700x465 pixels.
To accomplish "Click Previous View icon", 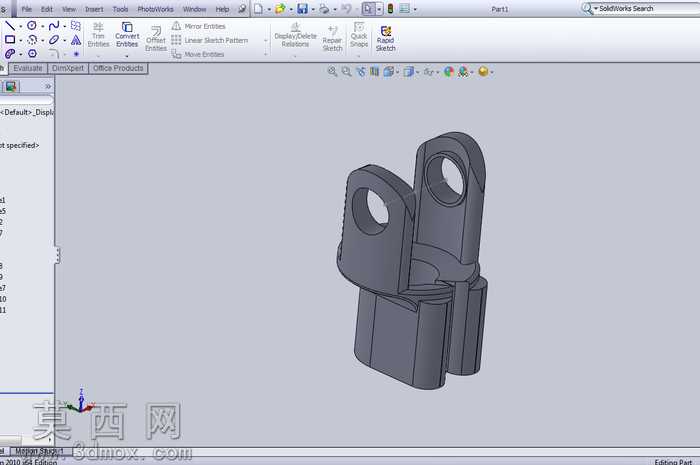I will click(x=361, y=71).
